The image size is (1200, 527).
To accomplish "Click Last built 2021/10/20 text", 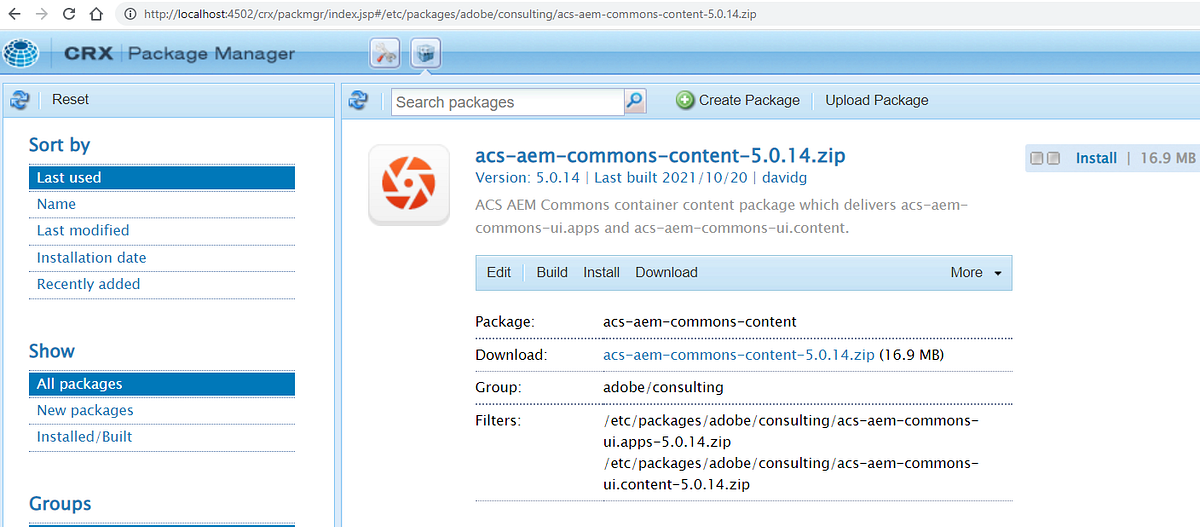I will point(671,178).
